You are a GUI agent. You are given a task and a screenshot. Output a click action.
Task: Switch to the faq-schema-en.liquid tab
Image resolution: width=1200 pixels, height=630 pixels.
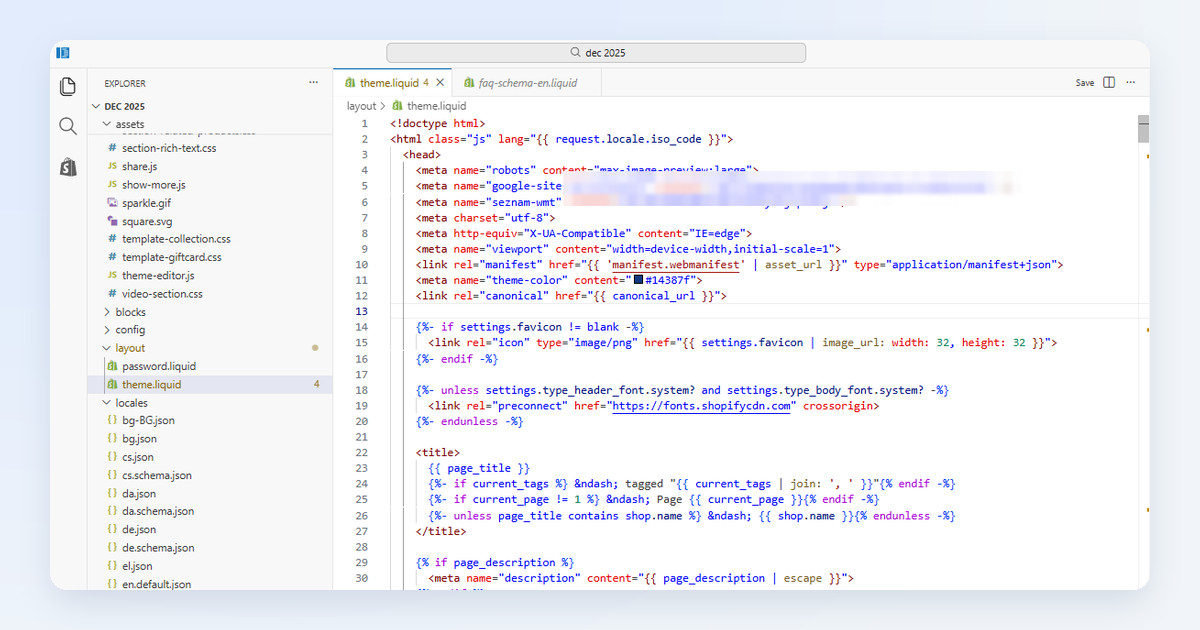(x=527, y=83)
